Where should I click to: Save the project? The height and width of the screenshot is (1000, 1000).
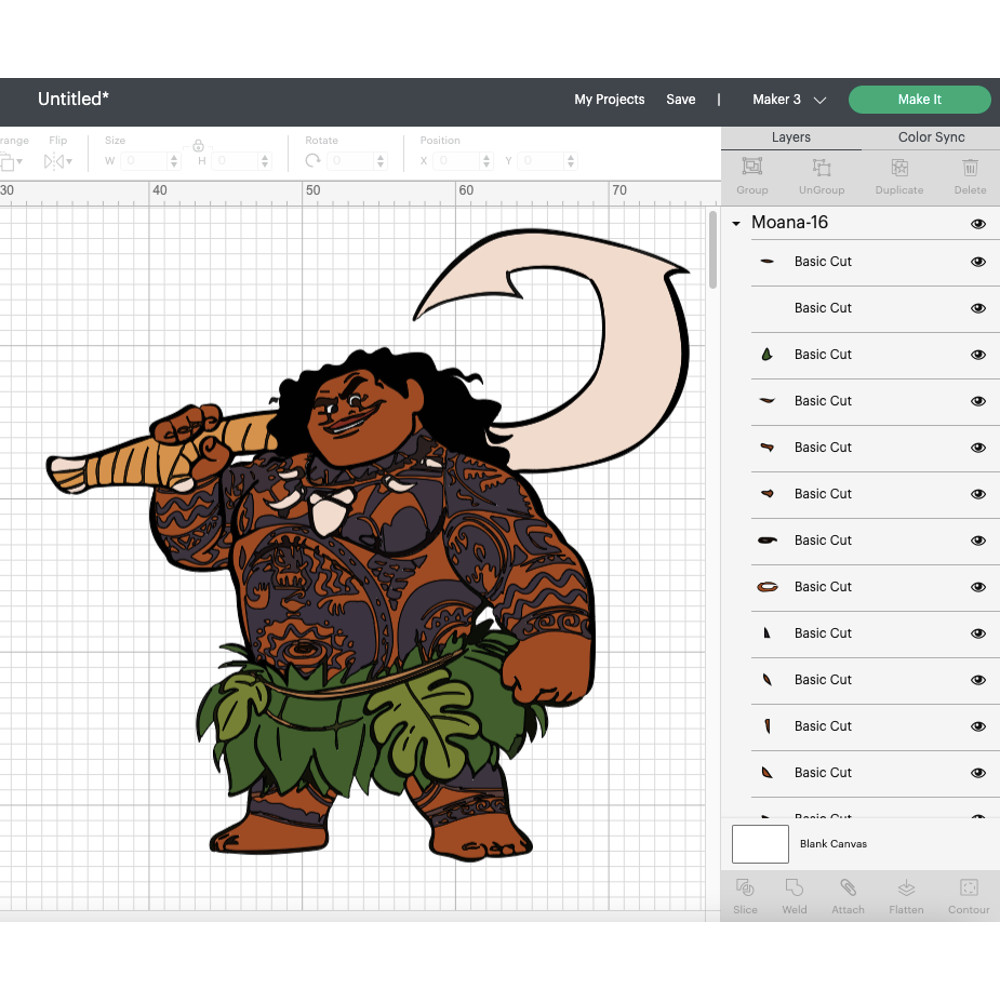(x=681, y=99)
